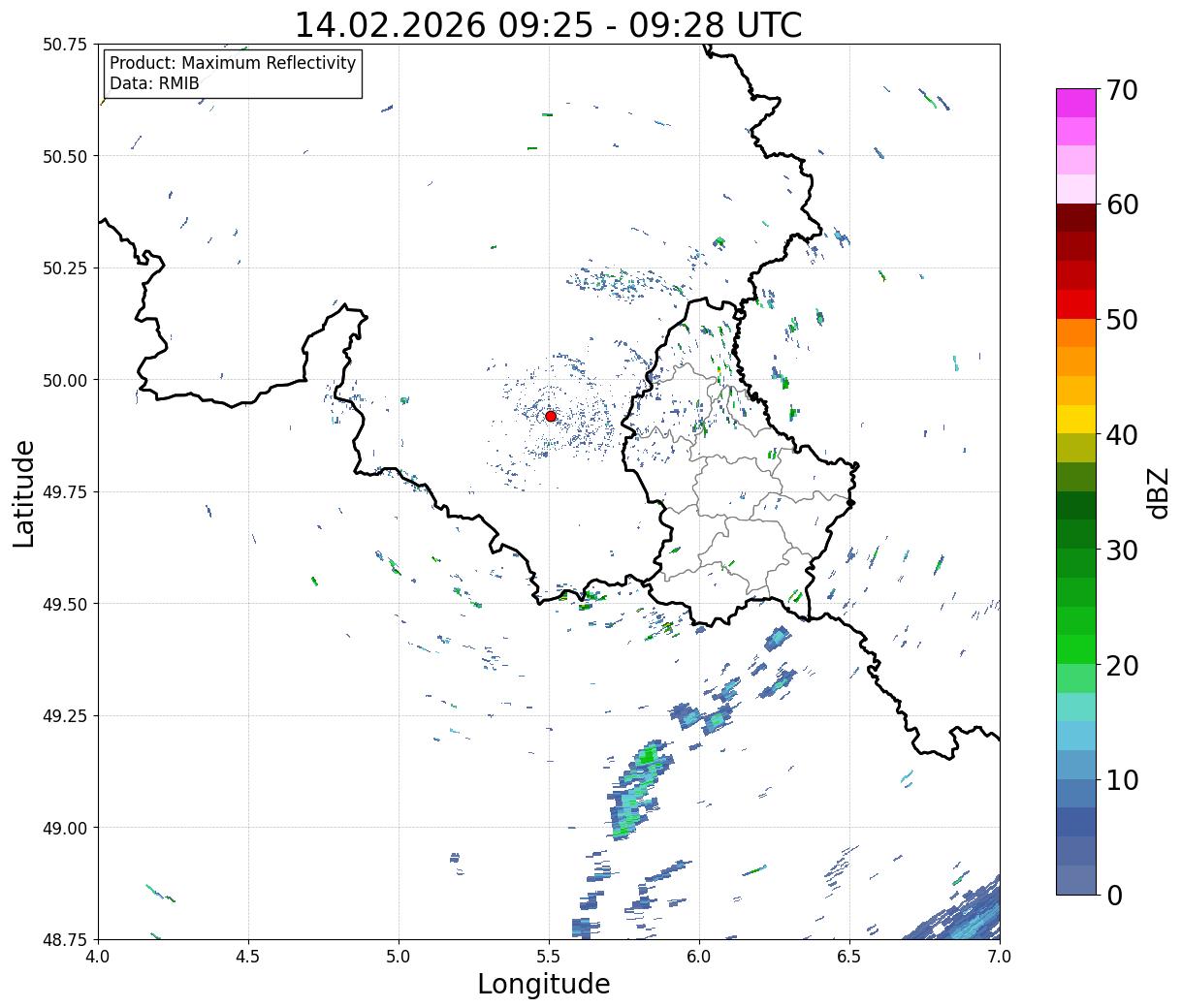The height and width of the screenshot is (1008, 1182).
Task: Click the longitude tick label 7.0
Action: (1000, 957)
